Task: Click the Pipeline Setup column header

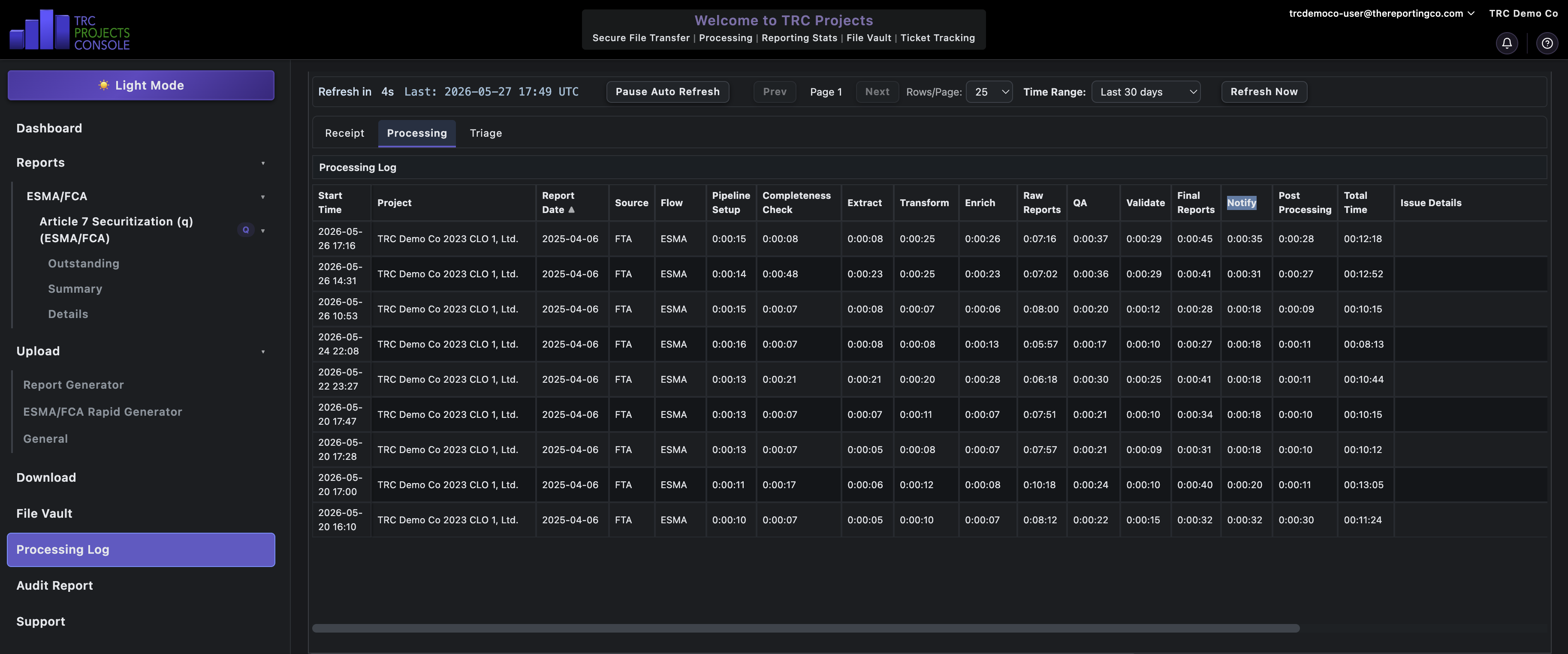Action: (731, 203)
